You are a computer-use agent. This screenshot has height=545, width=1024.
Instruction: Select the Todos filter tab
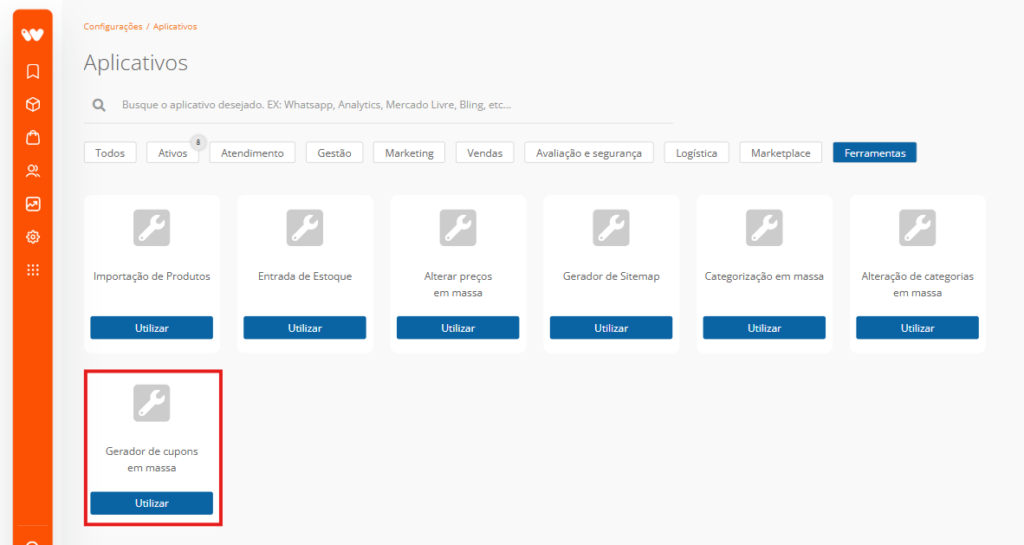[x=110, y=153]
